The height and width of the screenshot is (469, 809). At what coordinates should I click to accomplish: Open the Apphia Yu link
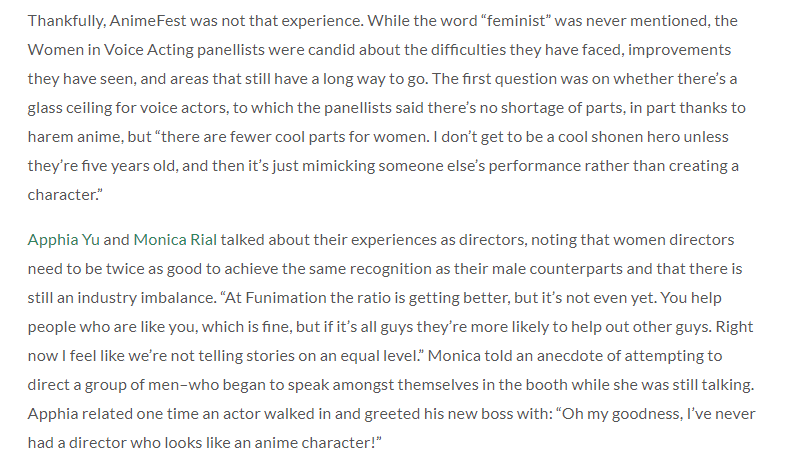click(x=63, y=240)
